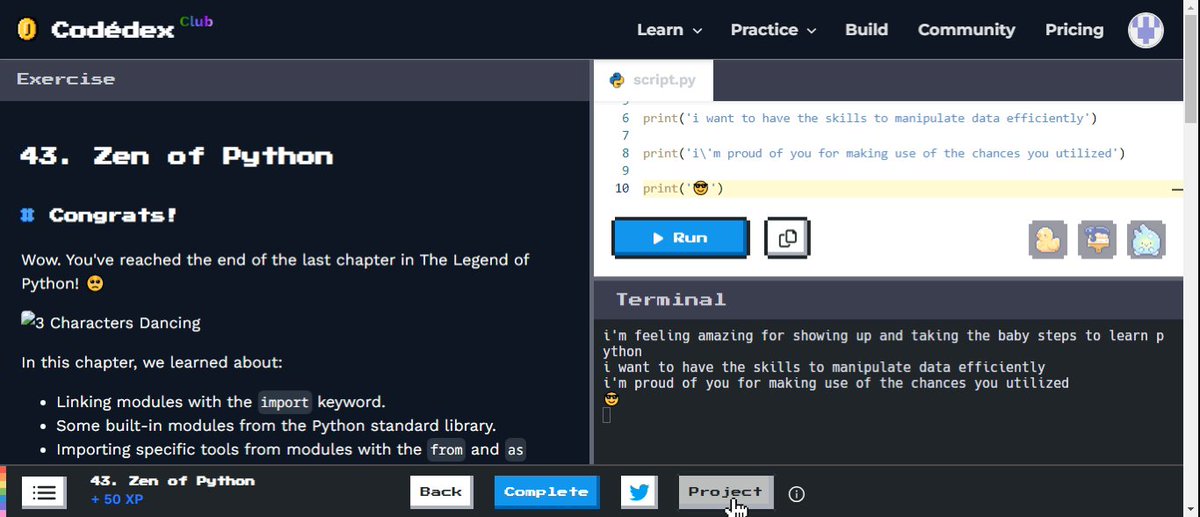The height and width of the screenshot is (517, 1200).
Task: Open the Build page
Action: pos(866,30)
